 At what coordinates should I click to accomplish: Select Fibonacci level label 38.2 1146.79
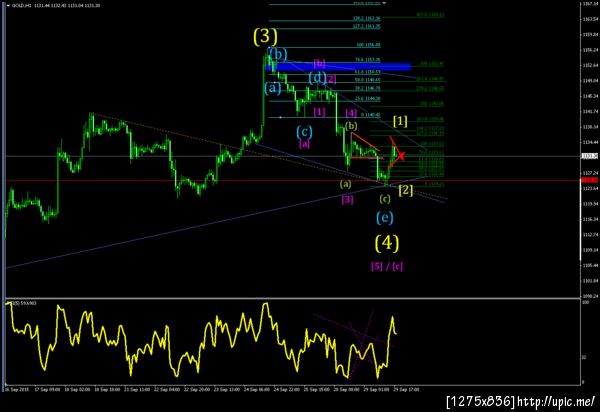(x=367, y=88)
